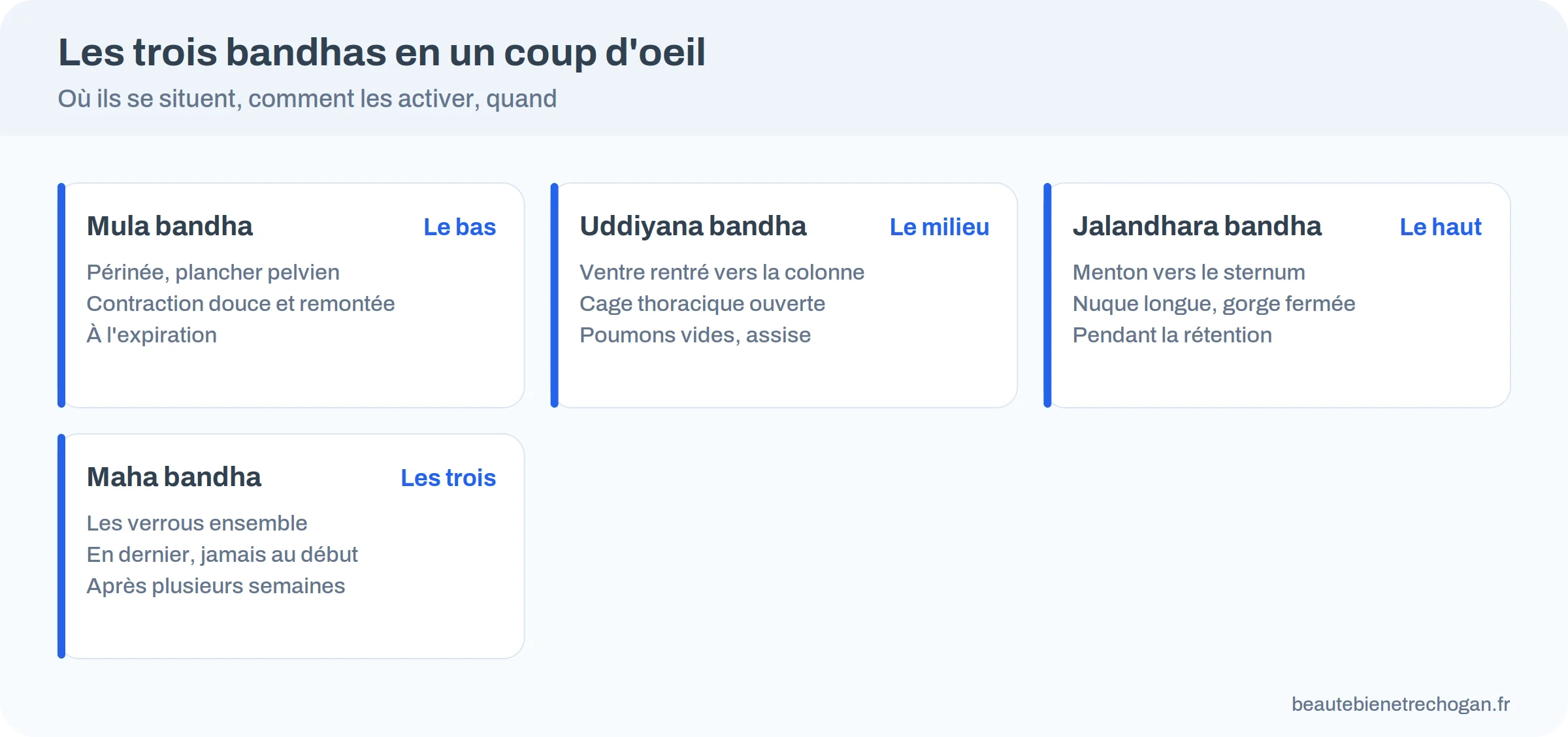Click 'À l'expiration' line

pos(152,335)
